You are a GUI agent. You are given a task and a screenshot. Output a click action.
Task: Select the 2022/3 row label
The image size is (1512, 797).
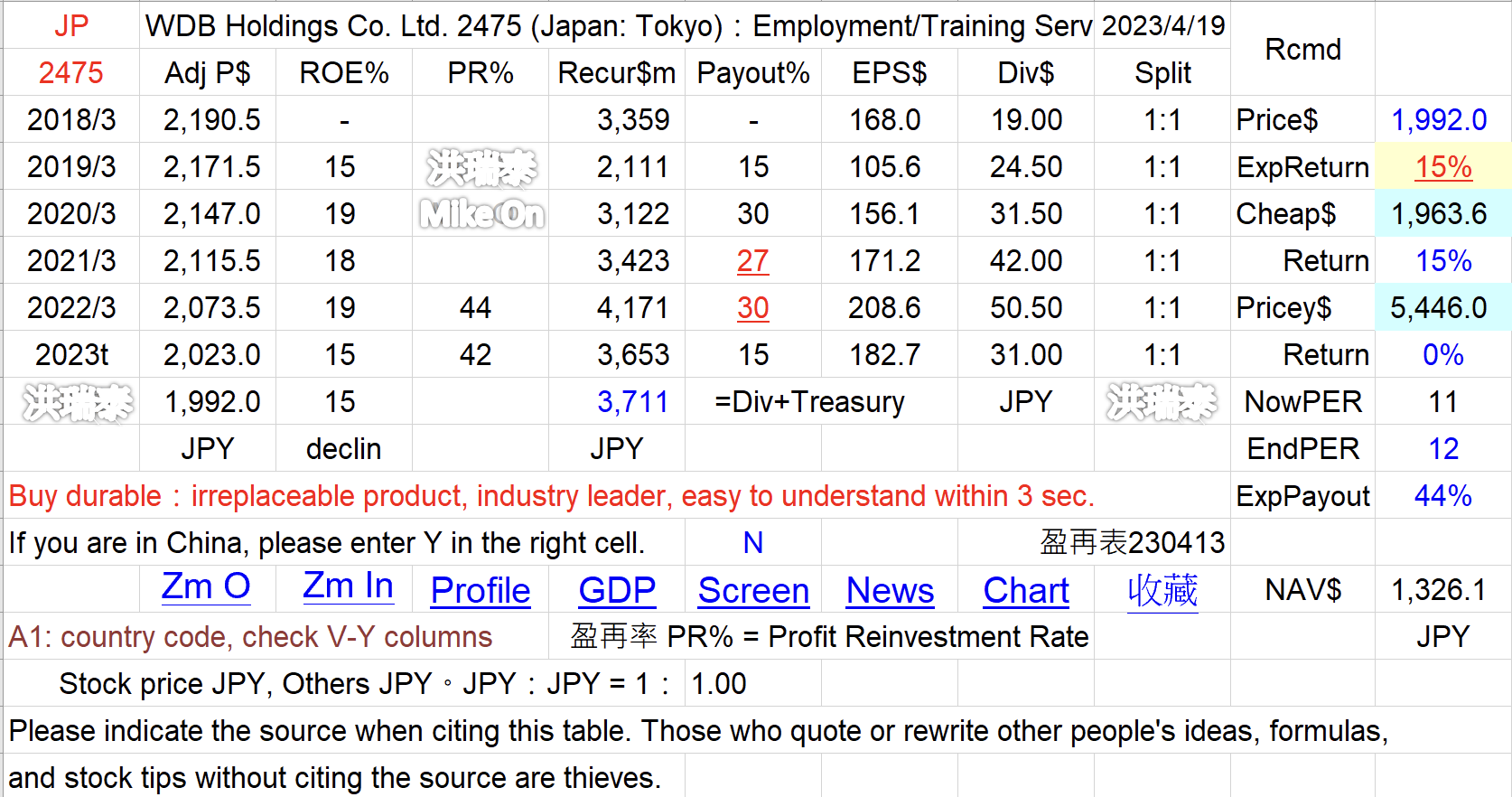[71, 308]
